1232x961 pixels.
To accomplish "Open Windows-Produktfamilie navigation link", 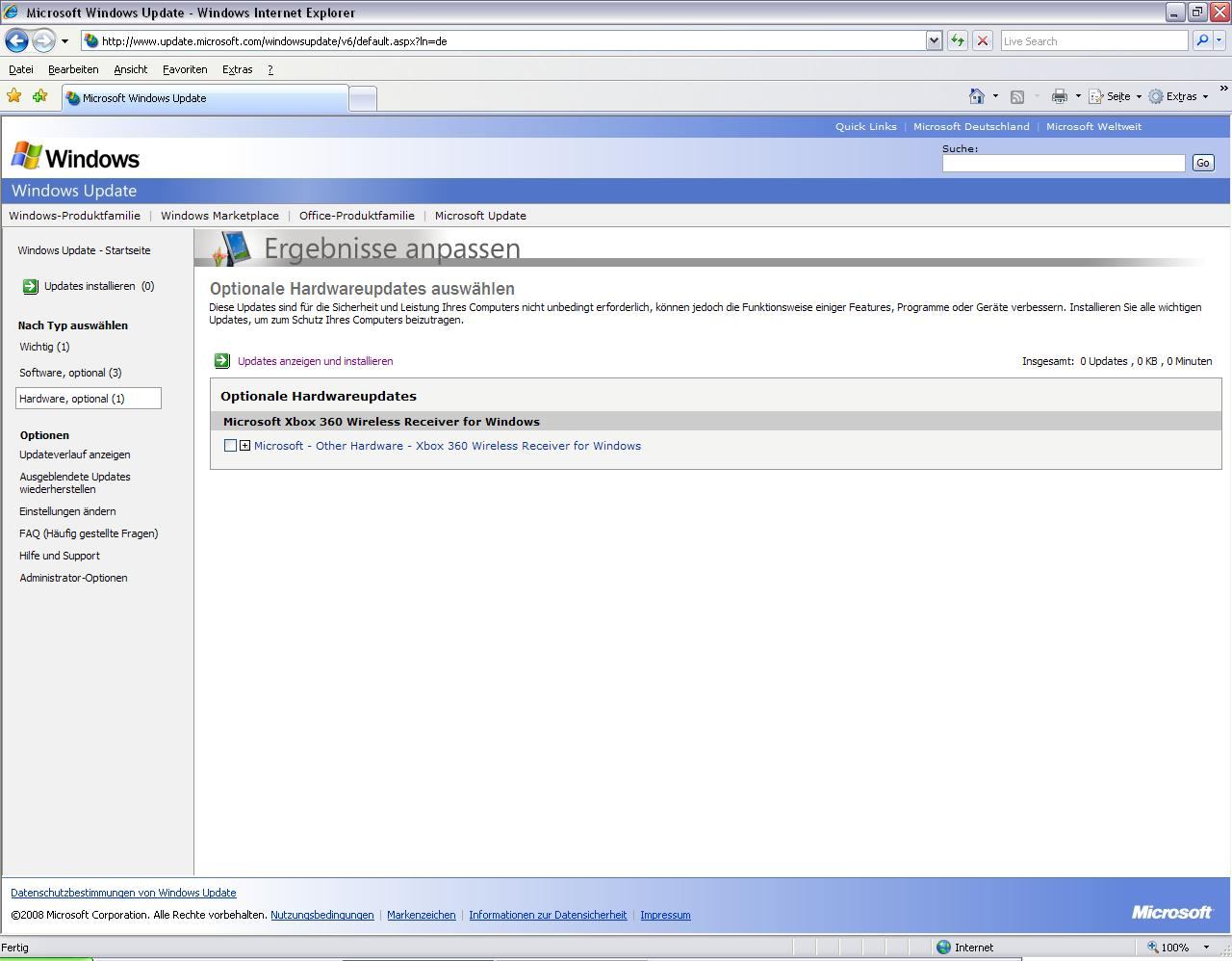I will [x=74, y=216].
